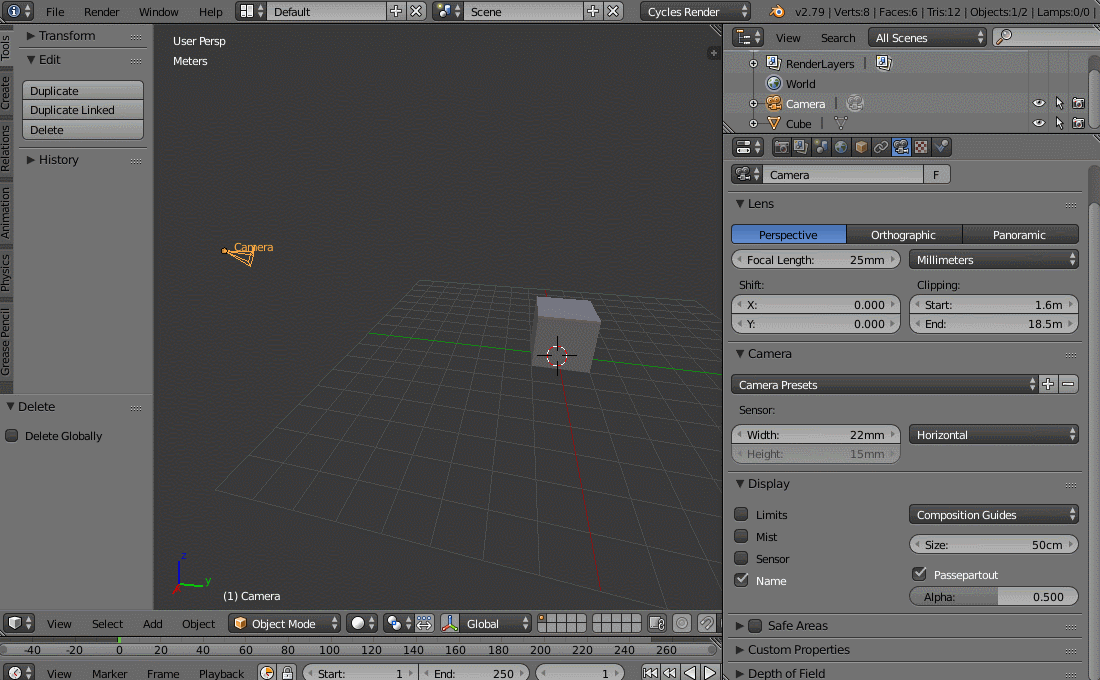Enable the Limits display checkbox
Screen dimensions: 1100x680
[x=741, y=514]
